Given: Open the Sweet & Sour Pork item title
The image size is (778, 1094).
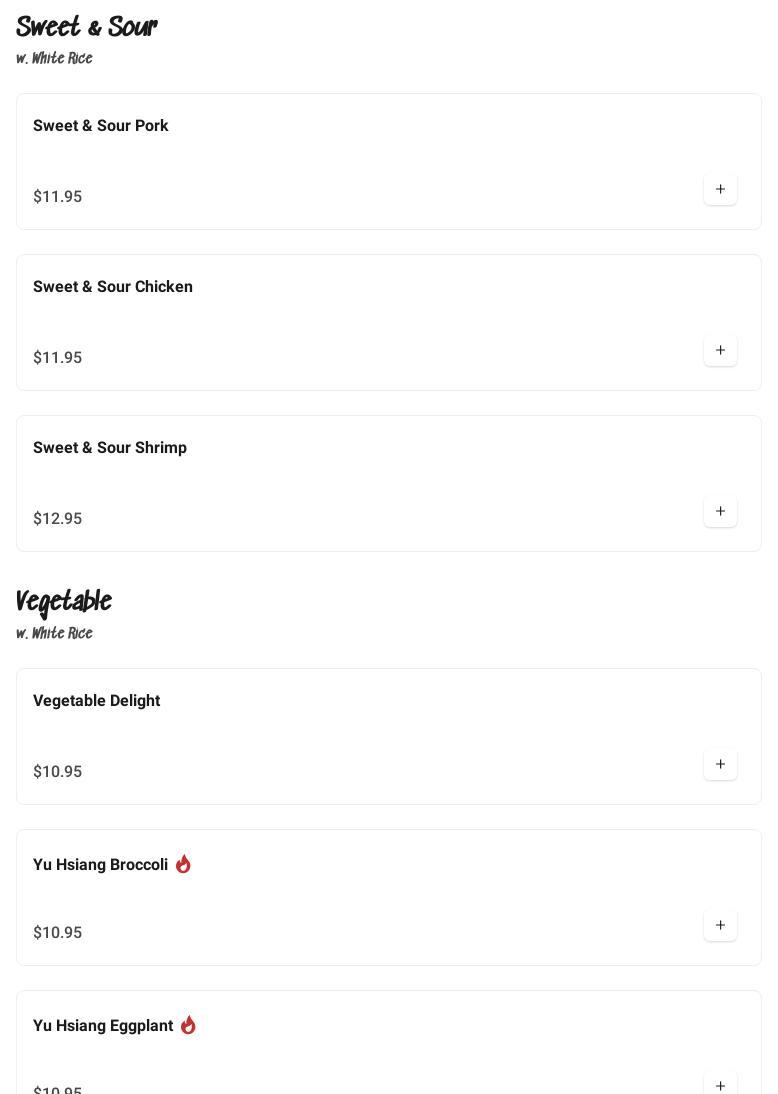Looking at the screenshot, I should [x=101, y=126].
